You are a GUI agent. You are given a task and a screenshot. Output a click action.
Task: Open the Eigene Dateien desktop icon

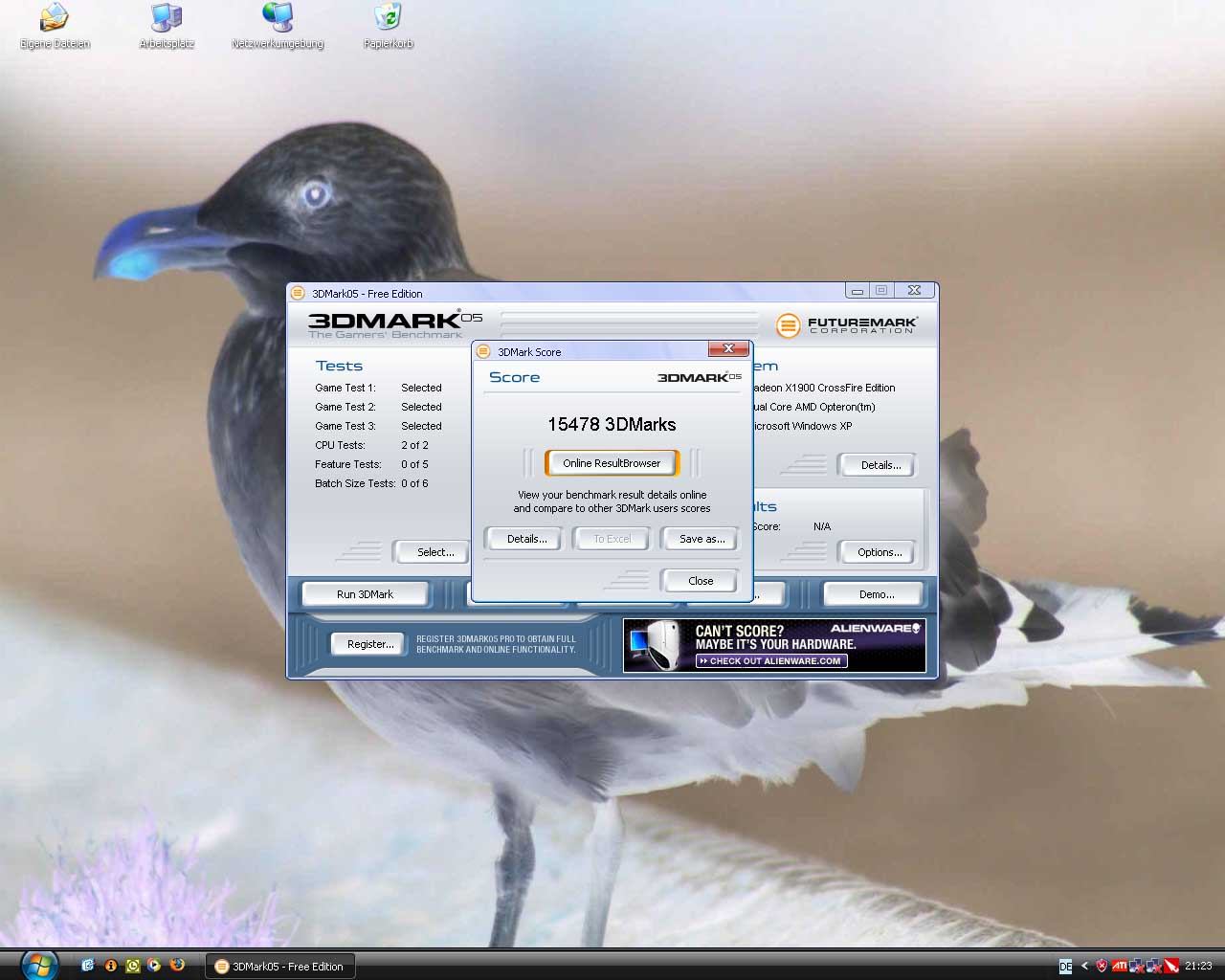pyautogui.click(x=55, y=27)
